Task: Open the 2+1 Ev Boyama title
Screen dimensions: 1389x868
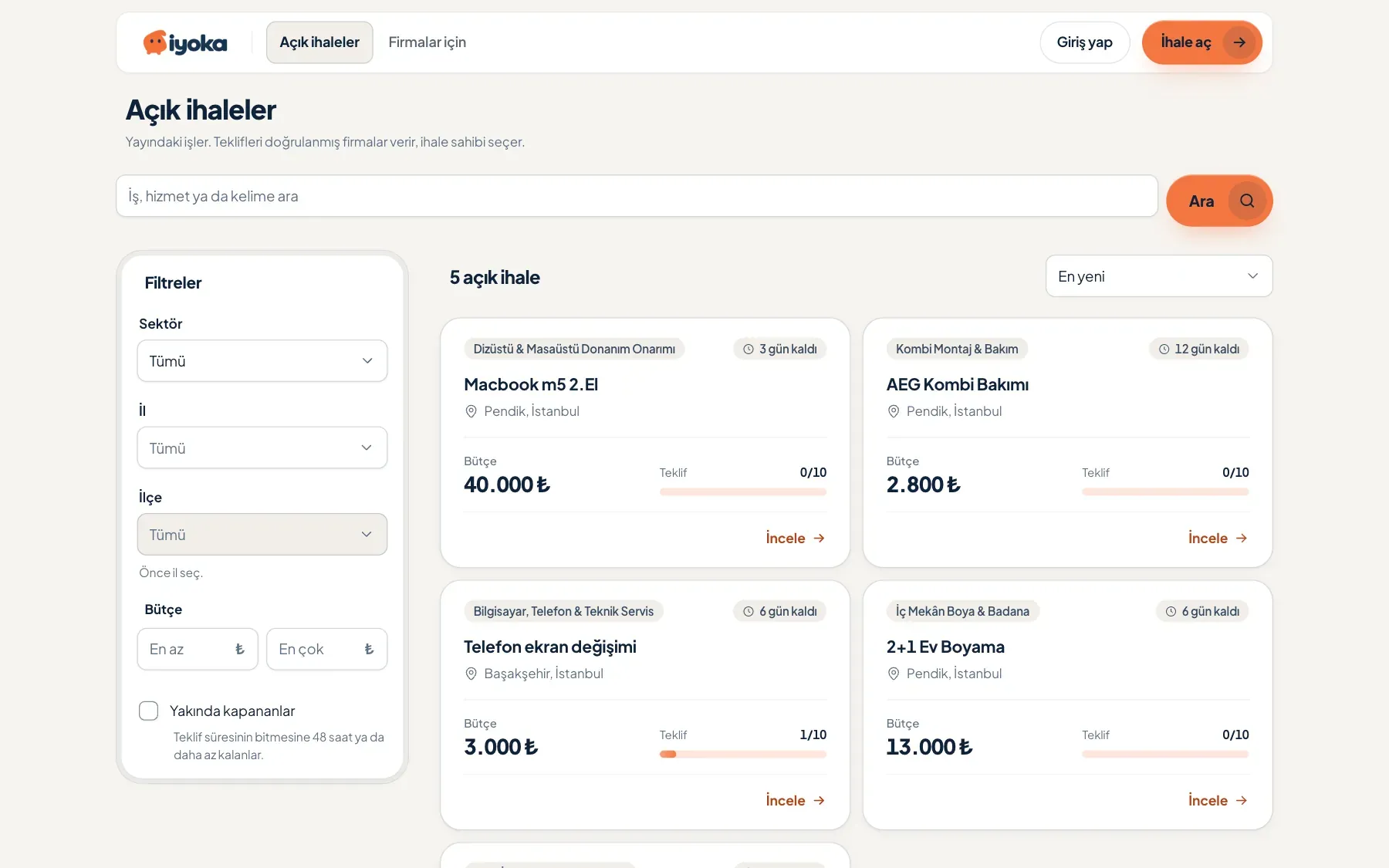Action: coord(945,647)
